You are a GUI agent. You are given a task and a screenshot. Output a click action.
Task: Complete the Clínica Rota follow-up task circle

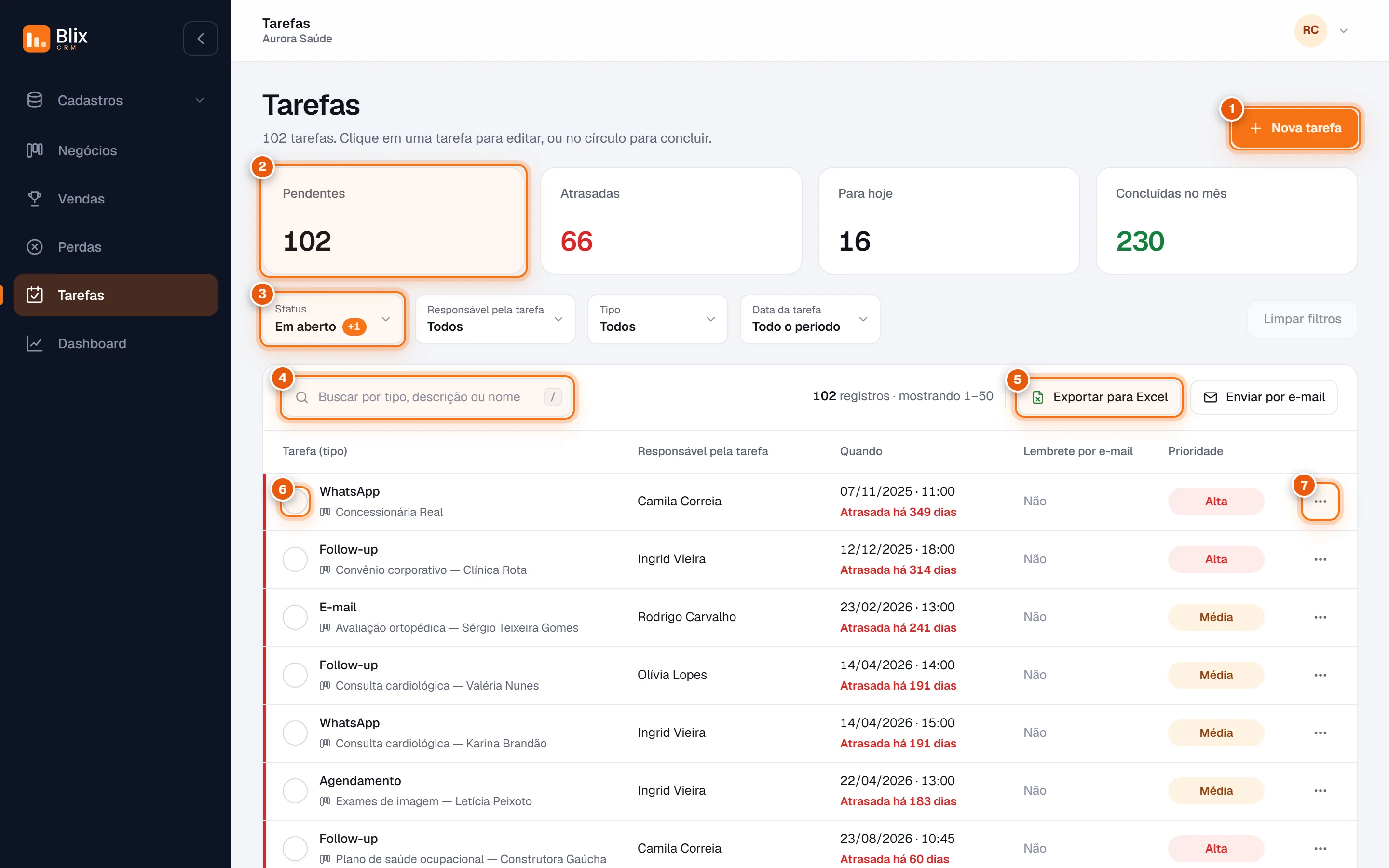[295, 559]
